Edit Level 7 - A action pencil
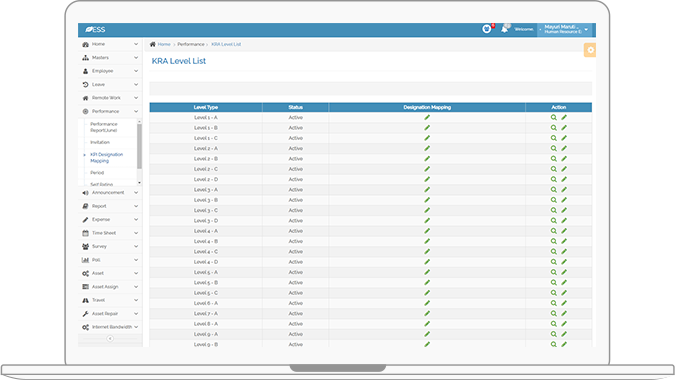The width and height of the screenshot is (675, 380). (x=564, y=314)
